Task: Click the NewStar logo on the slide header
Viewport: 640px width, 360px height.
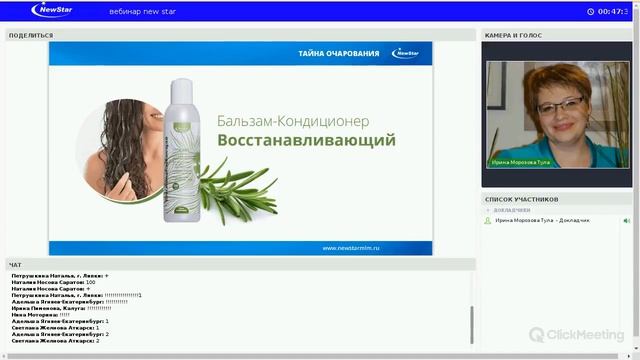Action: click(405, 53)
